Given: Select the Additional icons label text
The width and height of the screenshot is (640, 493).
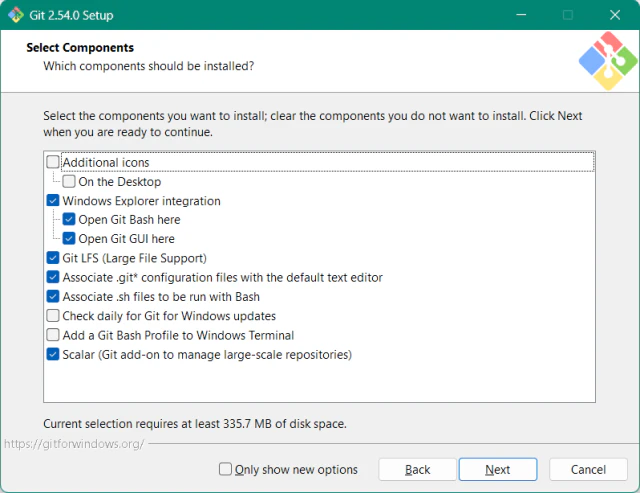Looking at the screenshot, I should pos(106,162).
